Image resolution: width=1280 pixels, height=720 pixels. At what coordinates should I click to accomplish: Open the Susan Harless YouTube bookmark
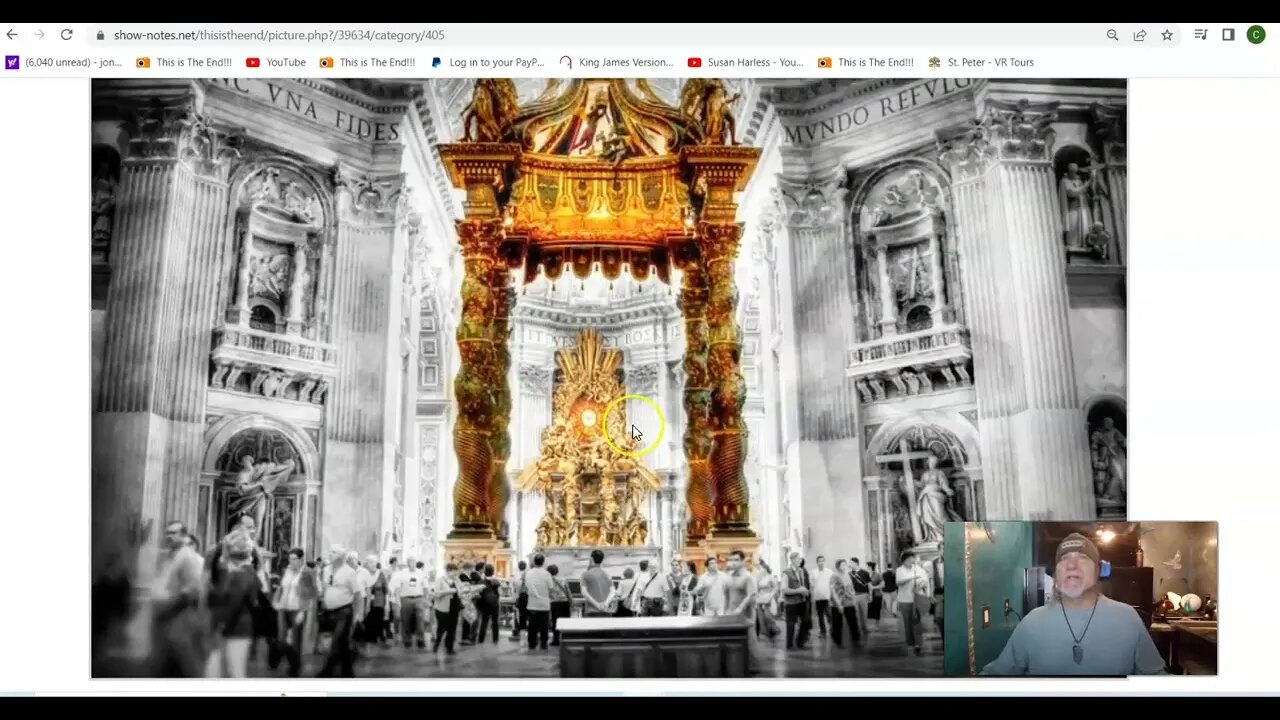pyautogui.click(x=746, y=62)
